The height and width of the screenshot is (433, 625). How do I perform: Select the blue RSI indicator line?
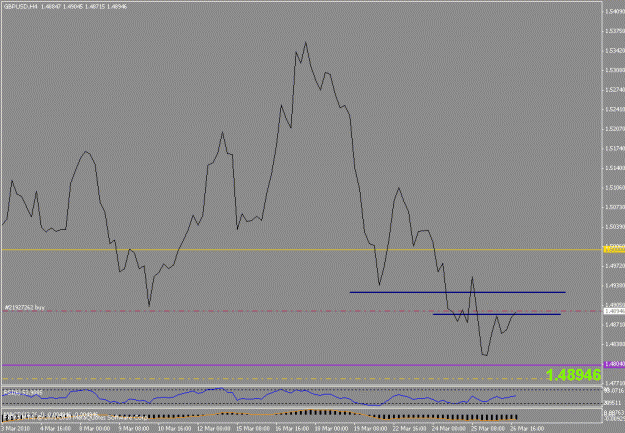point(259,396)
